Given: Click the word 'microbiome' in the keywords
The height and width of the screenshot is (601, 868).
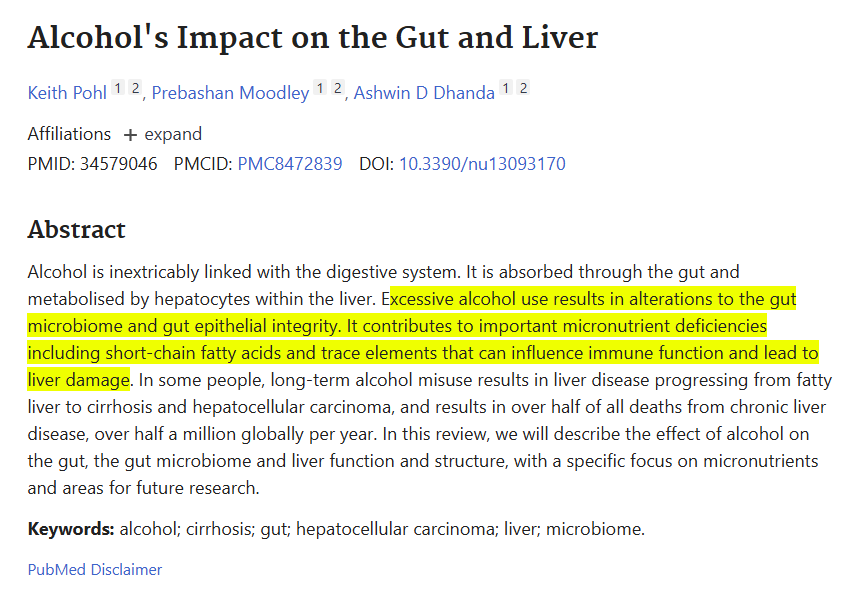Looking at the screenshot, I should (x=595, y=529).
